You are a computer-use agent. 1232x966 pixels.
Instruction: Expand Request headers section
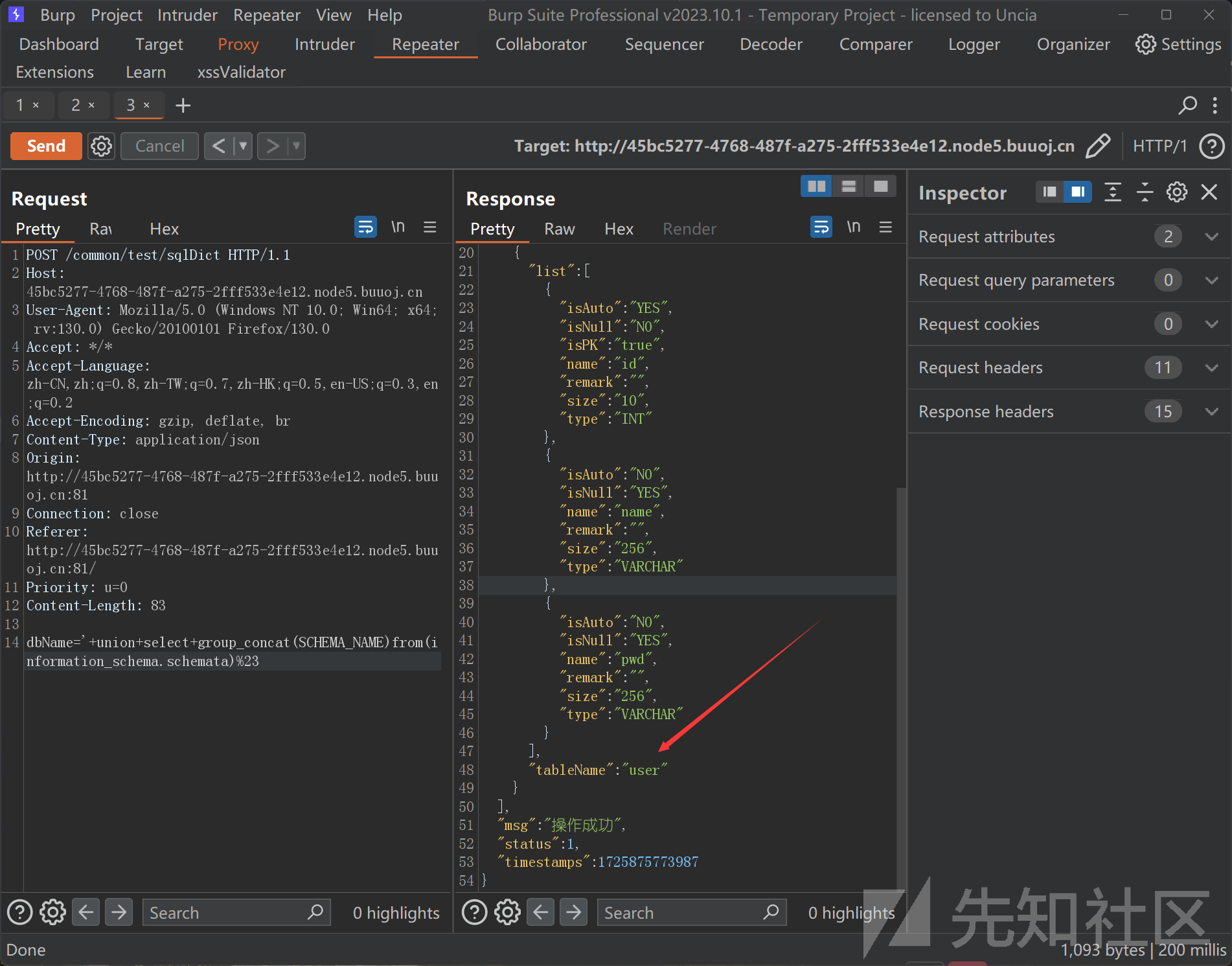point(1069,367)
